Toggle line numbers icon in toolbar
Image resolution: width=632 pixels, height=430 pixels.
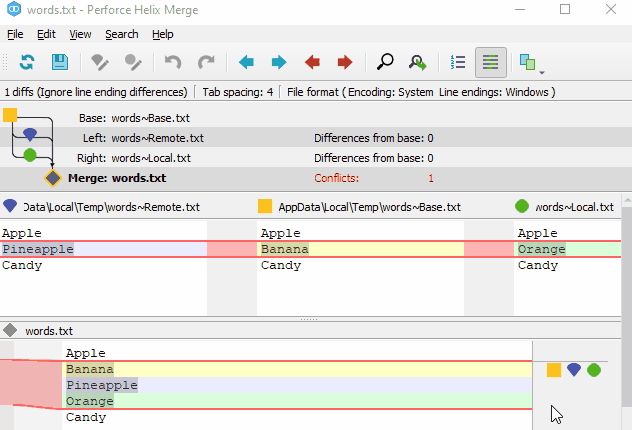[458, 62]
